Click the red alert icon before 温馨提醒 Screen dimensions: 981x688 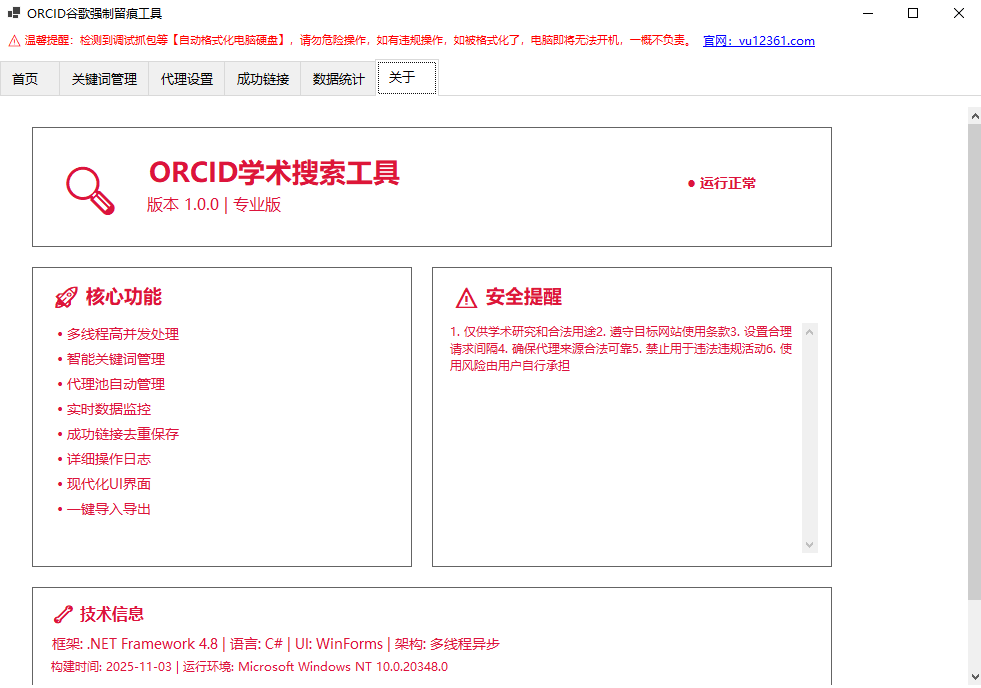pos(14,41)
